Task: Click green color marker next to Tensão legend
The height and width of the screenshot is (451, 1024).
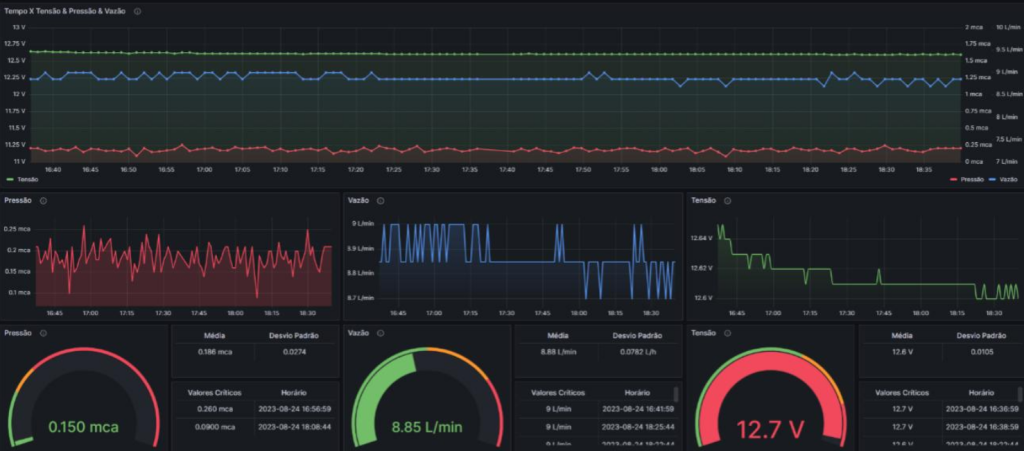Action: pos(10,179)
